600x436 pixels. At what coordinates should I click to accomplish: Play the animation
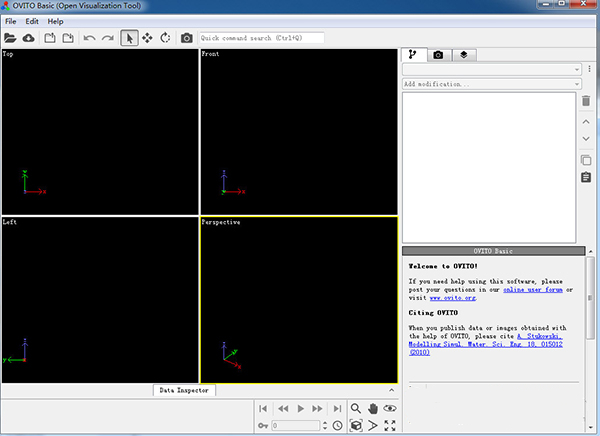pos(300,408)
